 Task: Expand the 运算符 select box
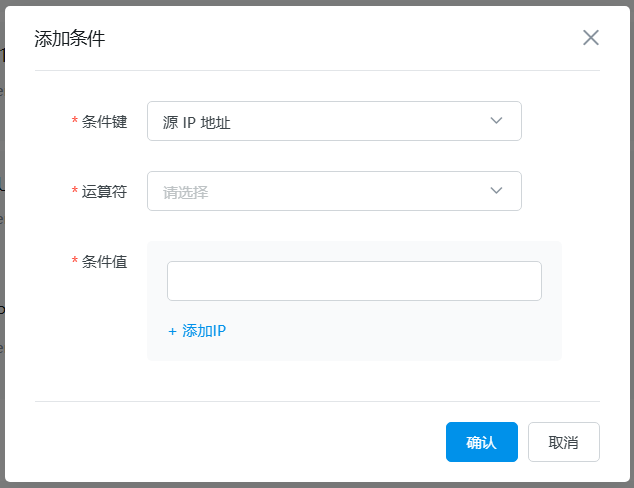(334, 191)
